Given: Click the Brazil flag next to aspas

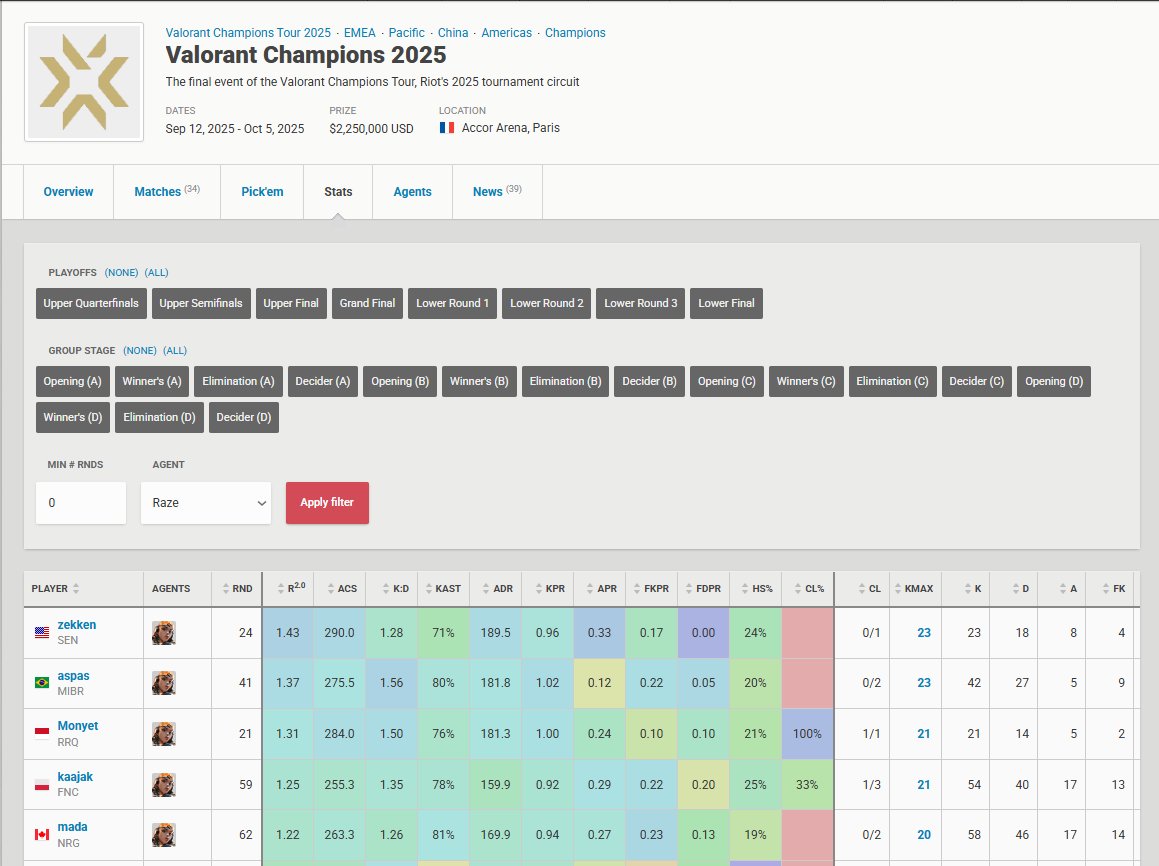Looking at the screenshot, I should pos(42,683).
